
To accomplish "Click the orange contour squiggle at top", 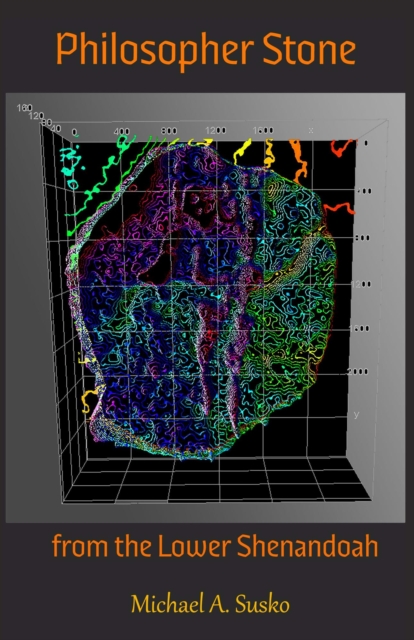I will (298, 160).
